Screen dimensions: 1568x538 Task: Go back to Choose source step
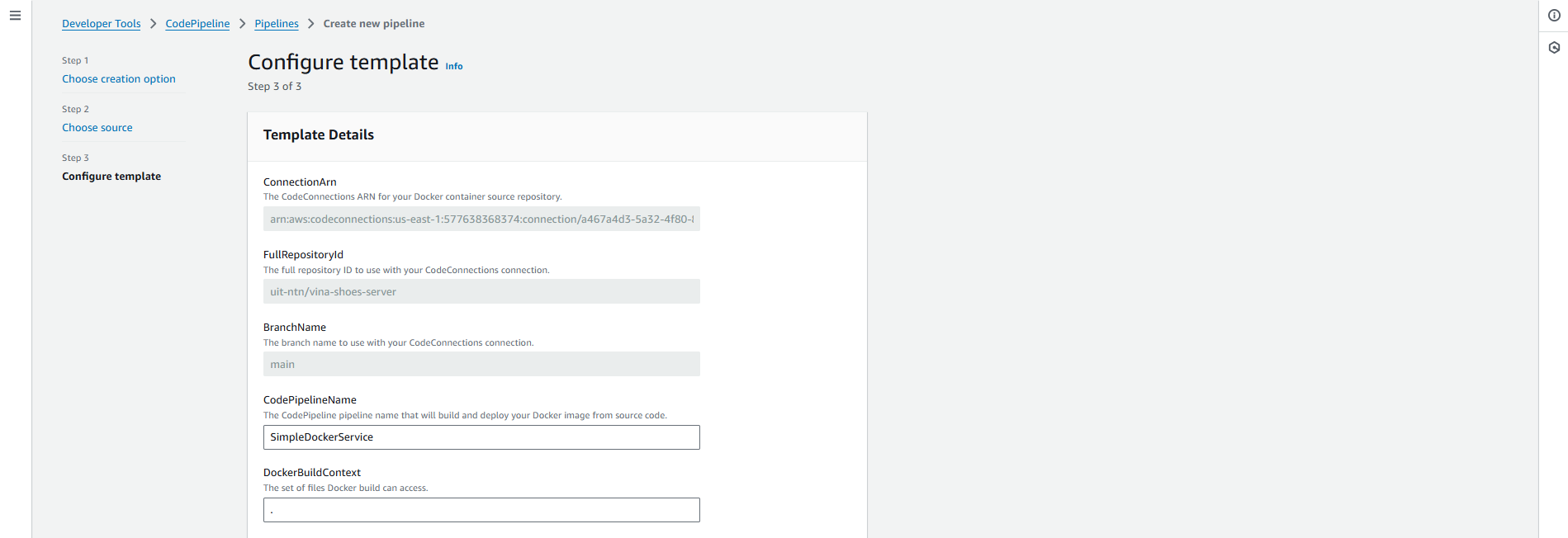tap(97, 128)
